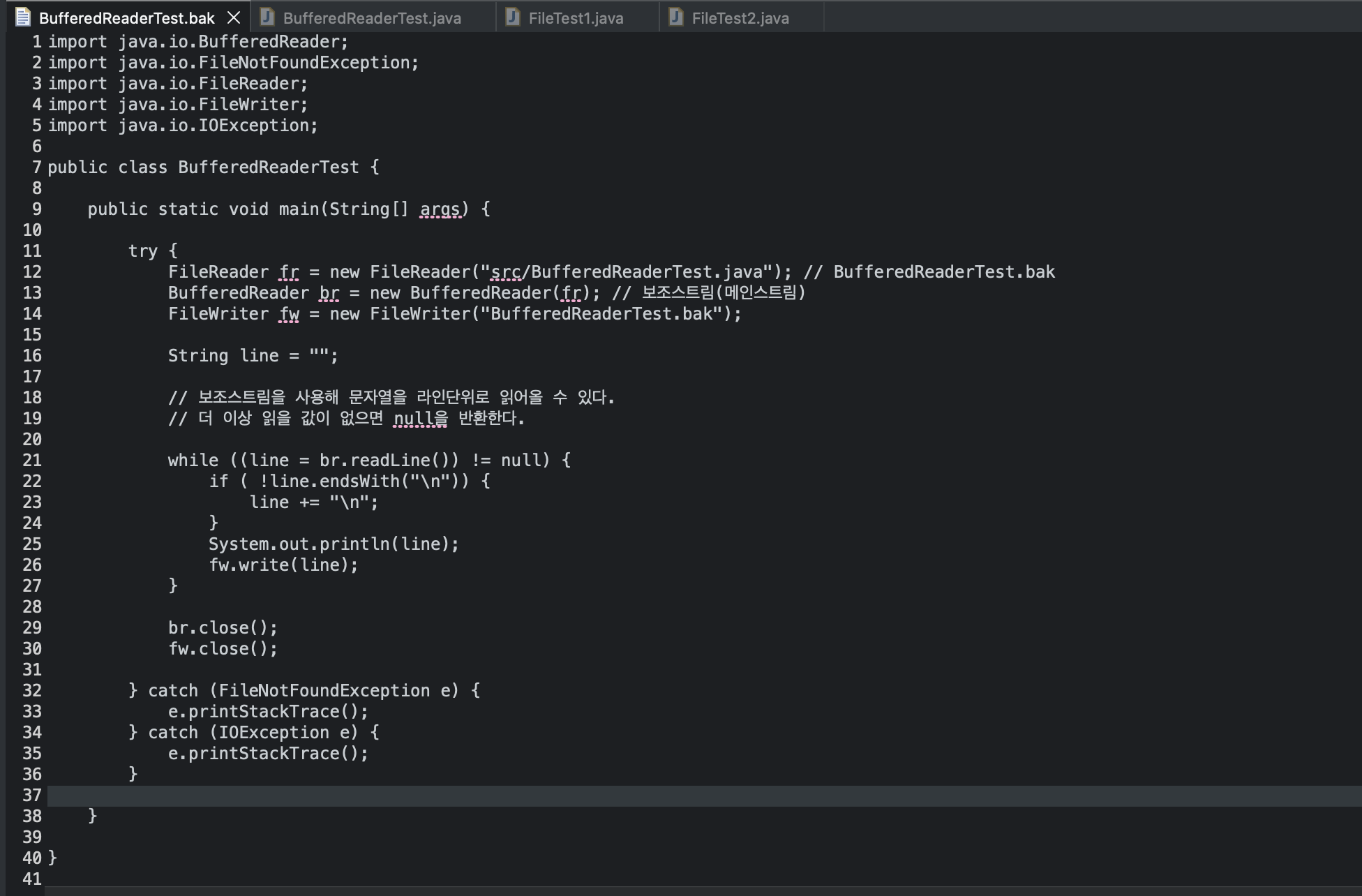1362x896 pixels.
Task: Open the FileTest1.java tab
Action: tap(576, 18)
